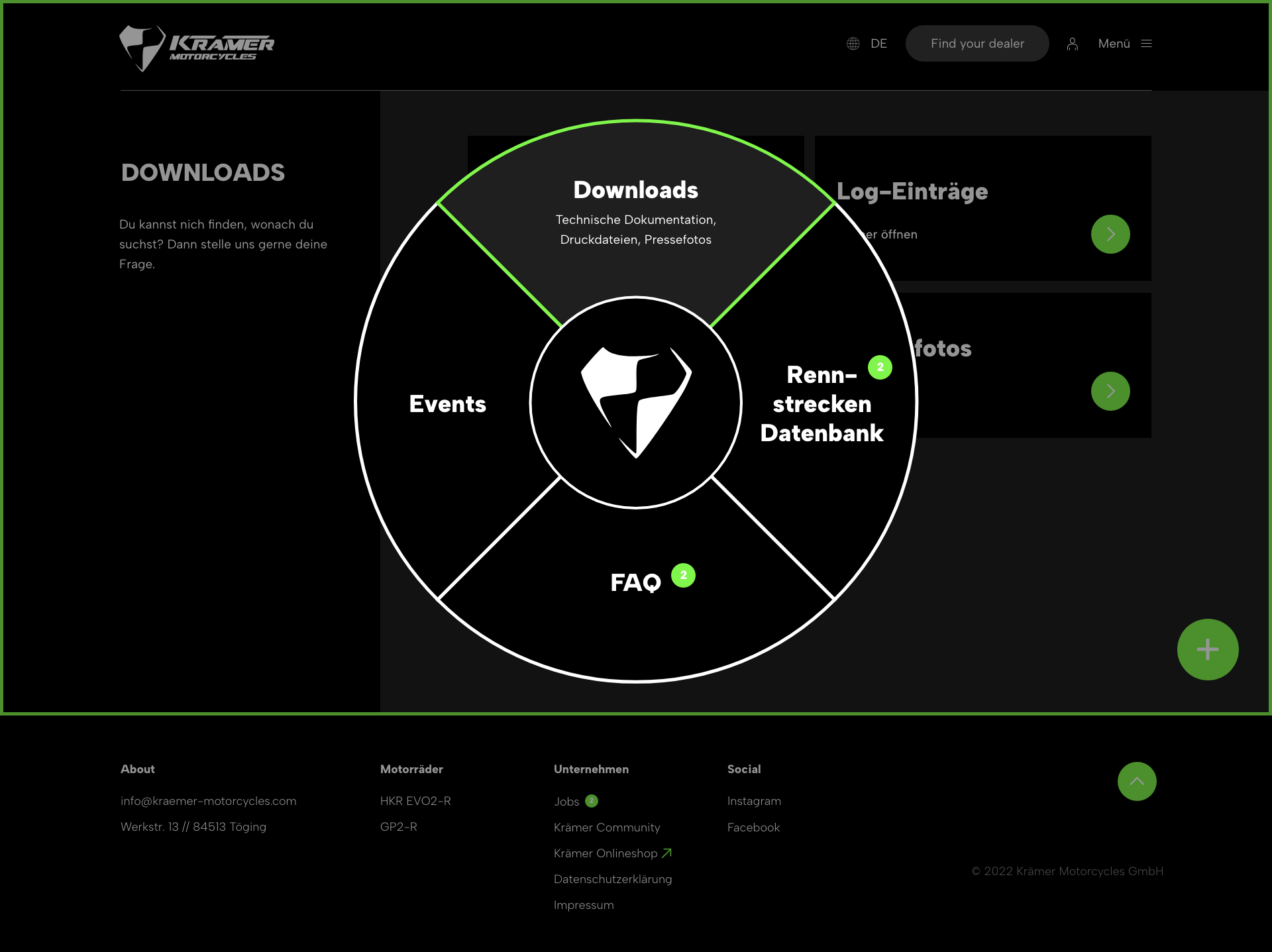This screenshot has height=952, width=1272.
Task: Click the Krämer emblem in wheel center
Action: [636, 402]
